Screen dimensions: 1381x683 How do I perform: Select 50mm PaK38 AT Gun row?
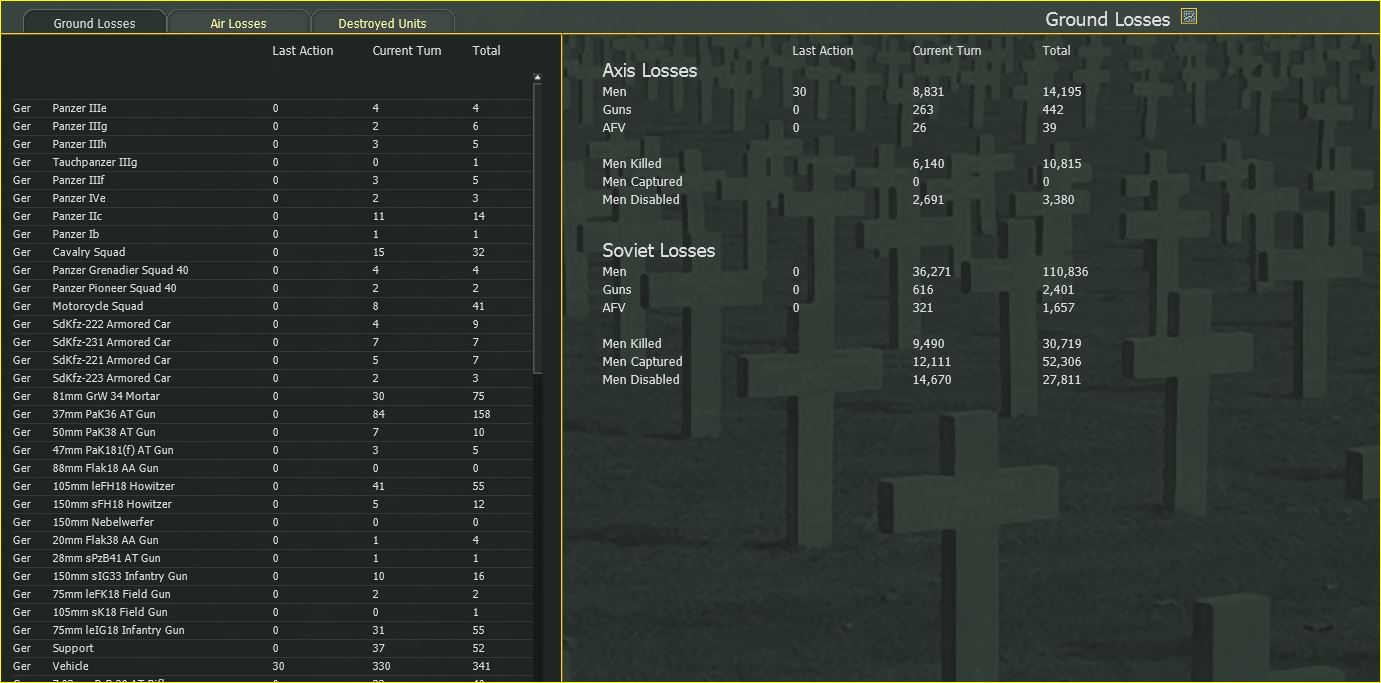tap(270, 432)
